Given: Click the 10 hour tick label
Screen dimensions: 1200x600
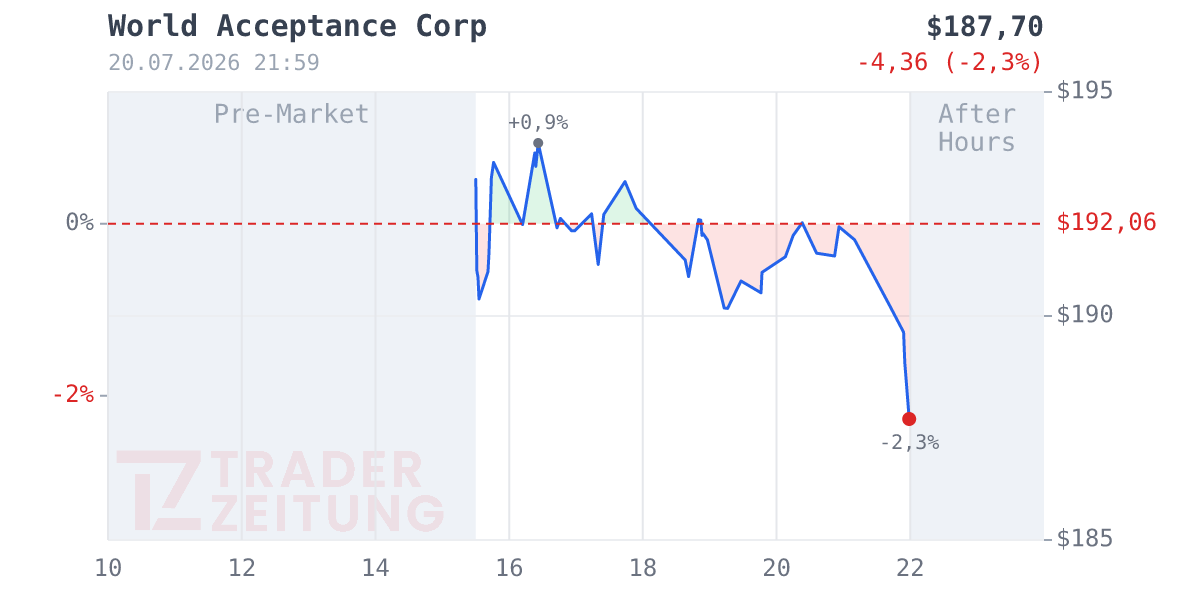Looking at the screenshot, I should [x=108, y=568].
